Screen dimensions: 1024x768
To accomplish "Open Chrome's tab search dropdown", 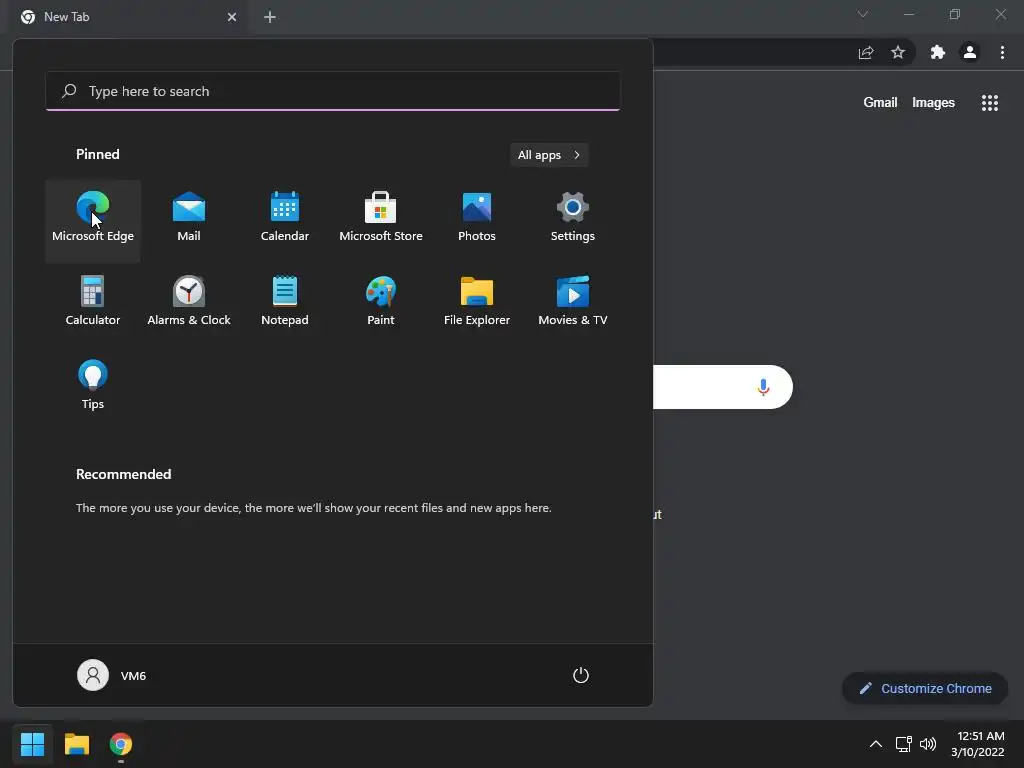I will (x=863, y=14).
